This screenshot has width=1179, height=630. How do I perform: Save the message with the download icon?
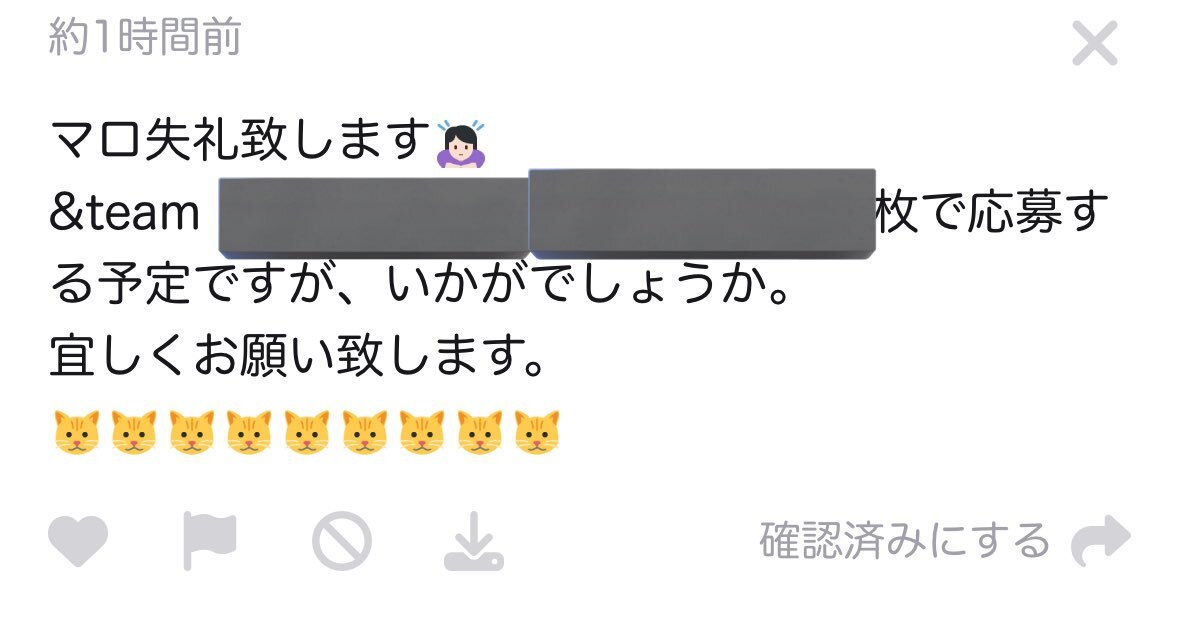[x=474, y=542]
